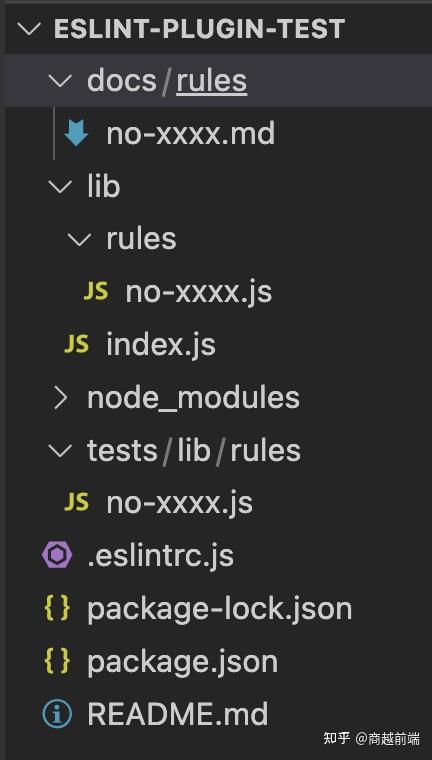Open the .eslintrc.js file

point(160,556)
